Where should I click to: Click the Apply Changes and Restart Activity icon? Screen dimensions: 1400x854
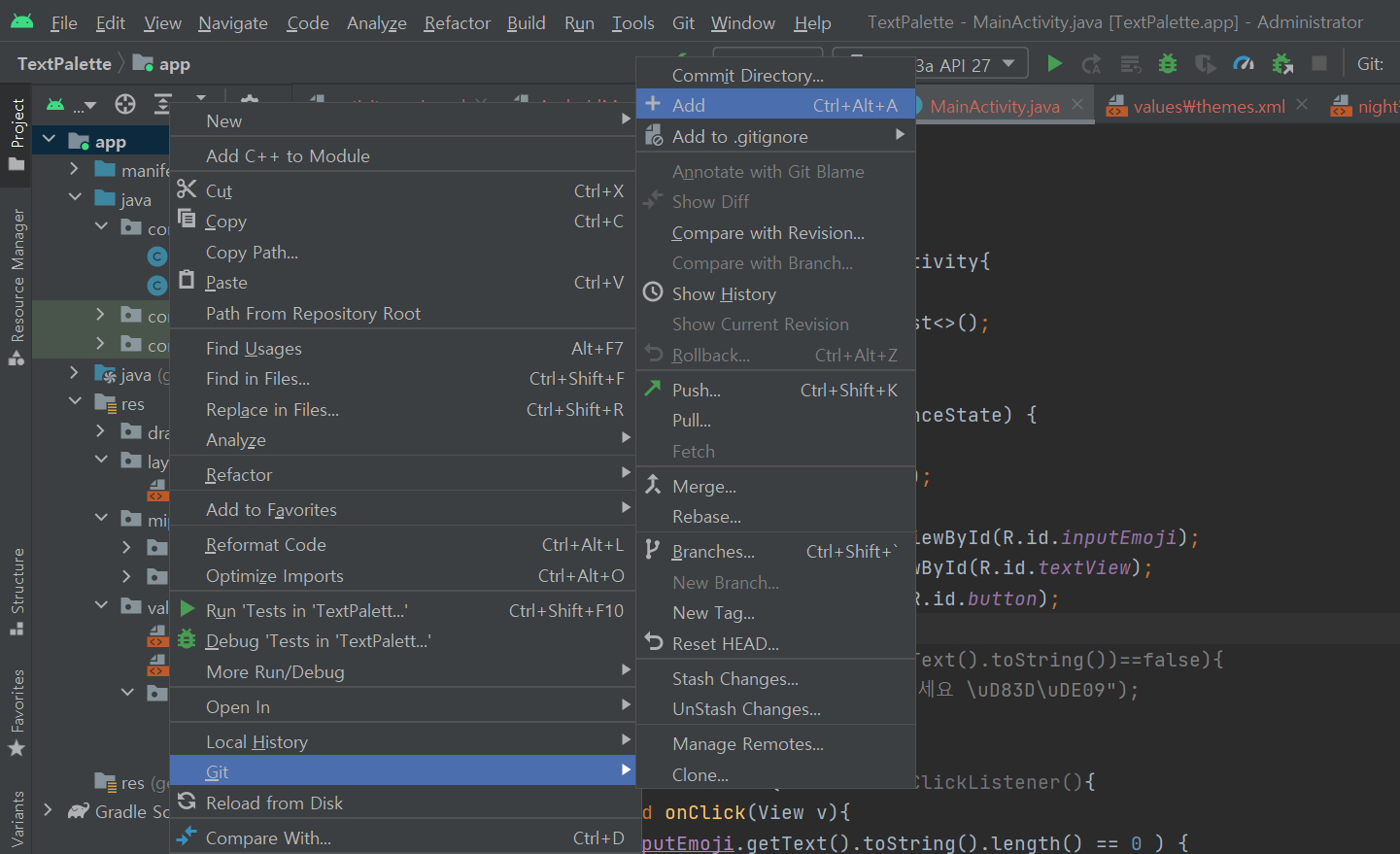click(x=1092, y=64)
